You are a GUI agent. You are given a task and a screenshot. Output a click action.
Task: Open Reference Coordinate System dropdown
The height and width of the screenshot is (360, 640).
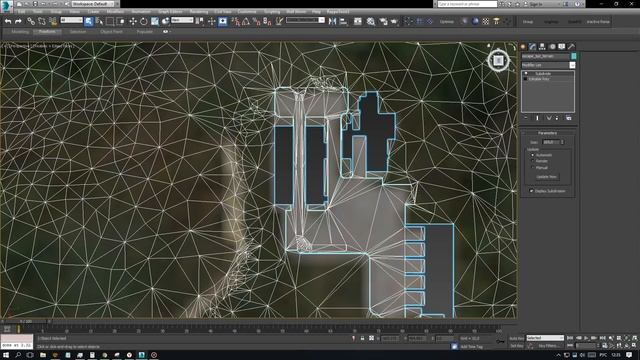[x=182, y=20]
